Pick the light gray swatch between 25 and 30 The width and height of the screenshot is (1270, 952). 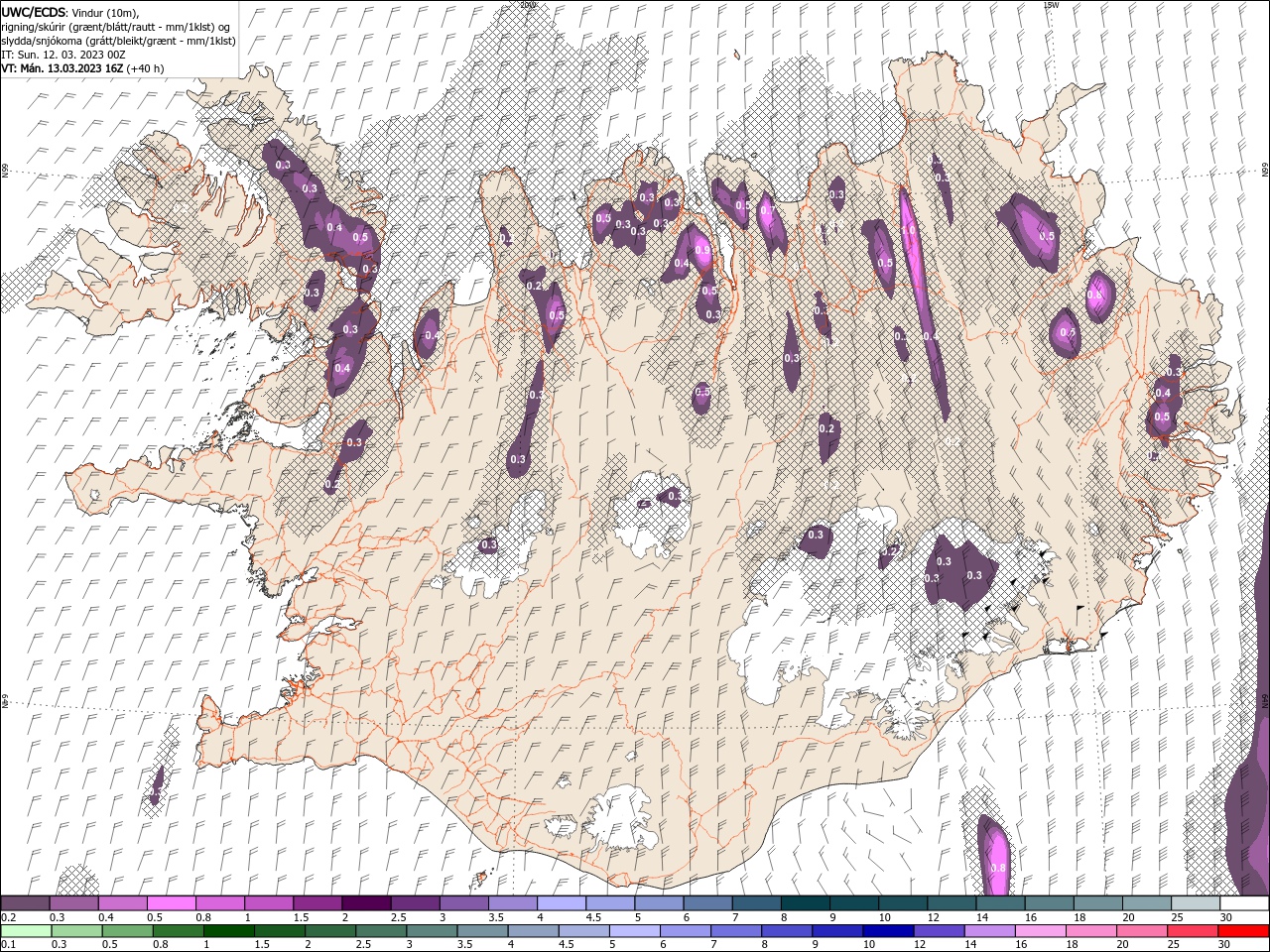(x=1196, y=903)
